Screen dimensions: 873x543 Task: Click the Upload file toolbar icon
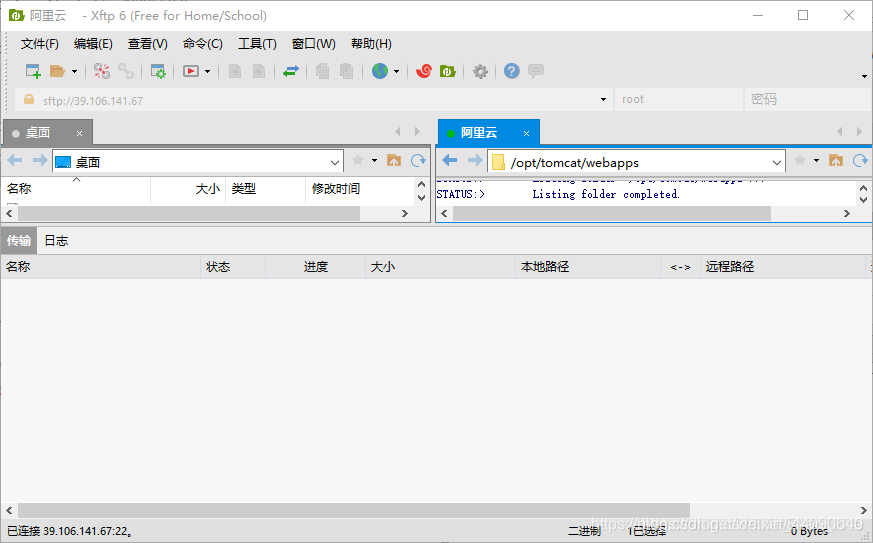pos(235,71)
